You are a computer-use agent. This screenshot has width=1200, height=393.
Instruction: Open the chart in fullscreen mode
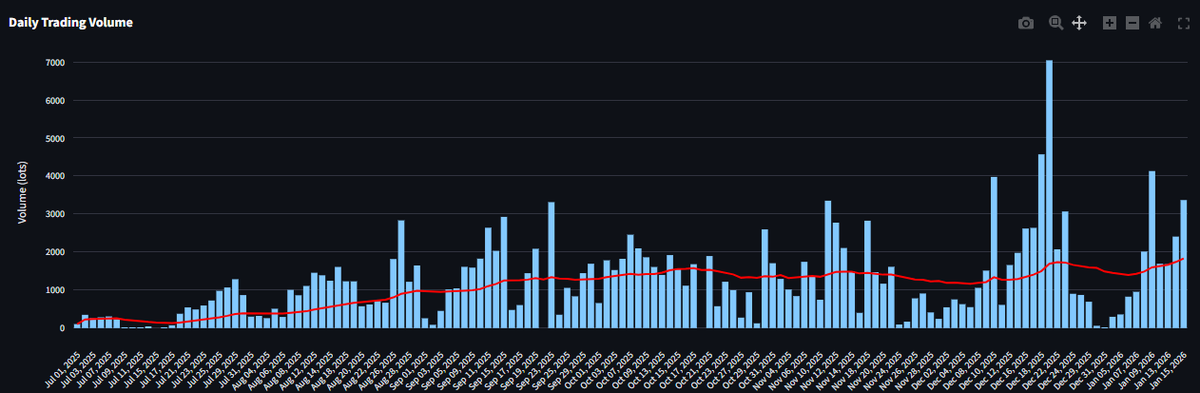(1183, 23)
